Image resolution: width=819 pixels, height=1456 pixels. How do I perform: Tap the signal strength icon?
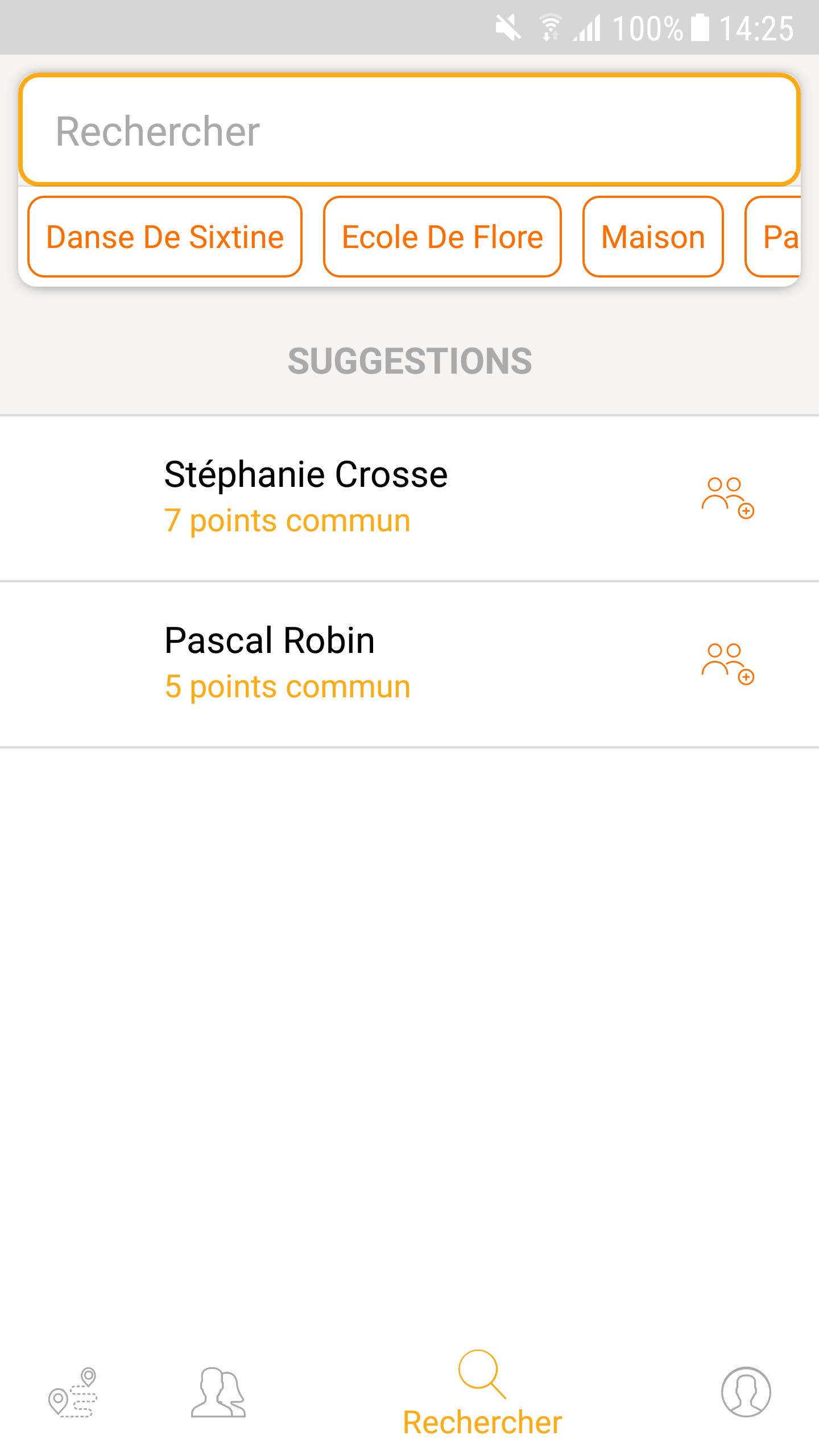coord(587,28)
